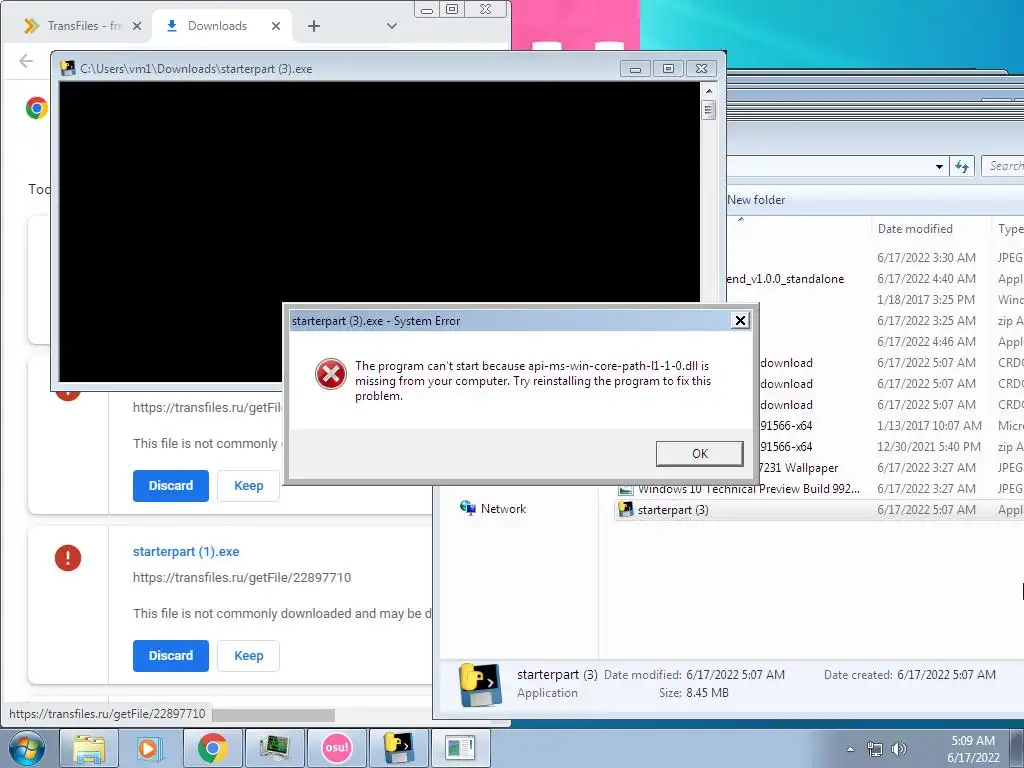Screen dimensions: 1024x768
Task: Refresh the Explorer folder view
Action: [x=962, y=167]
